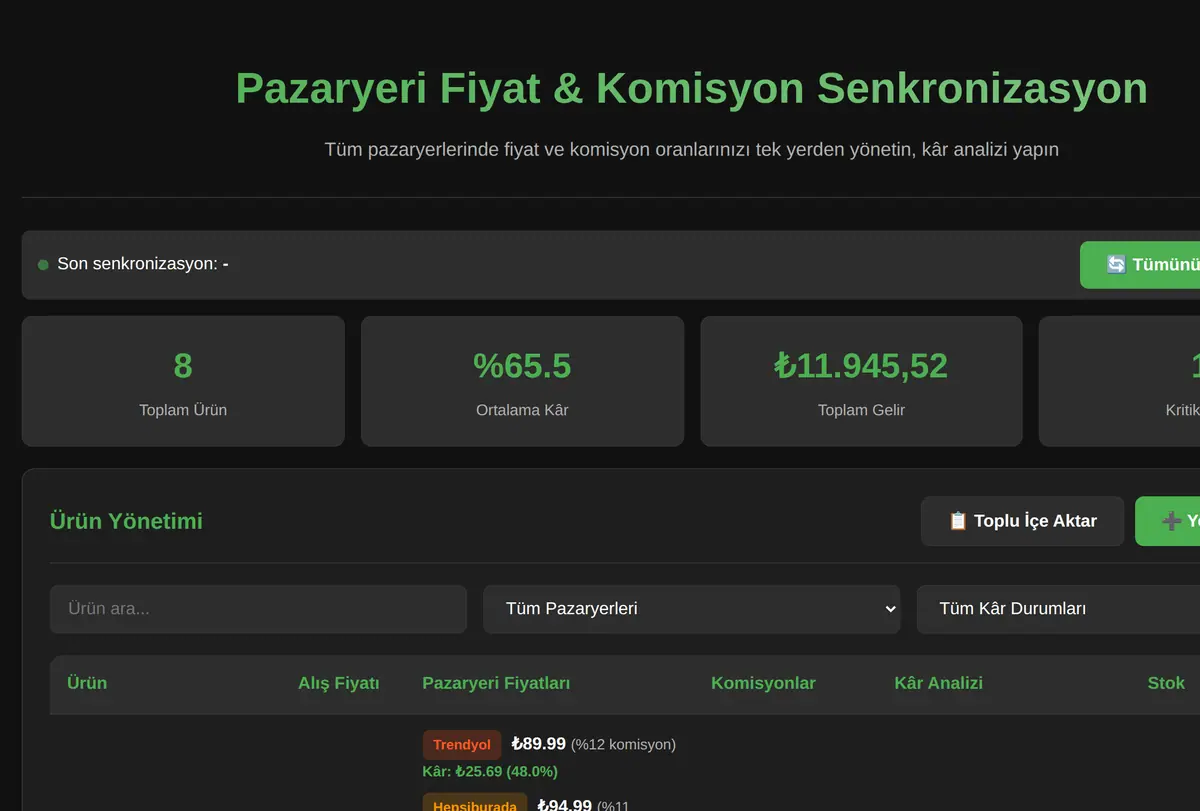
Task: Click the Hepsiburada marketplace badge
Action: [475, 803]
